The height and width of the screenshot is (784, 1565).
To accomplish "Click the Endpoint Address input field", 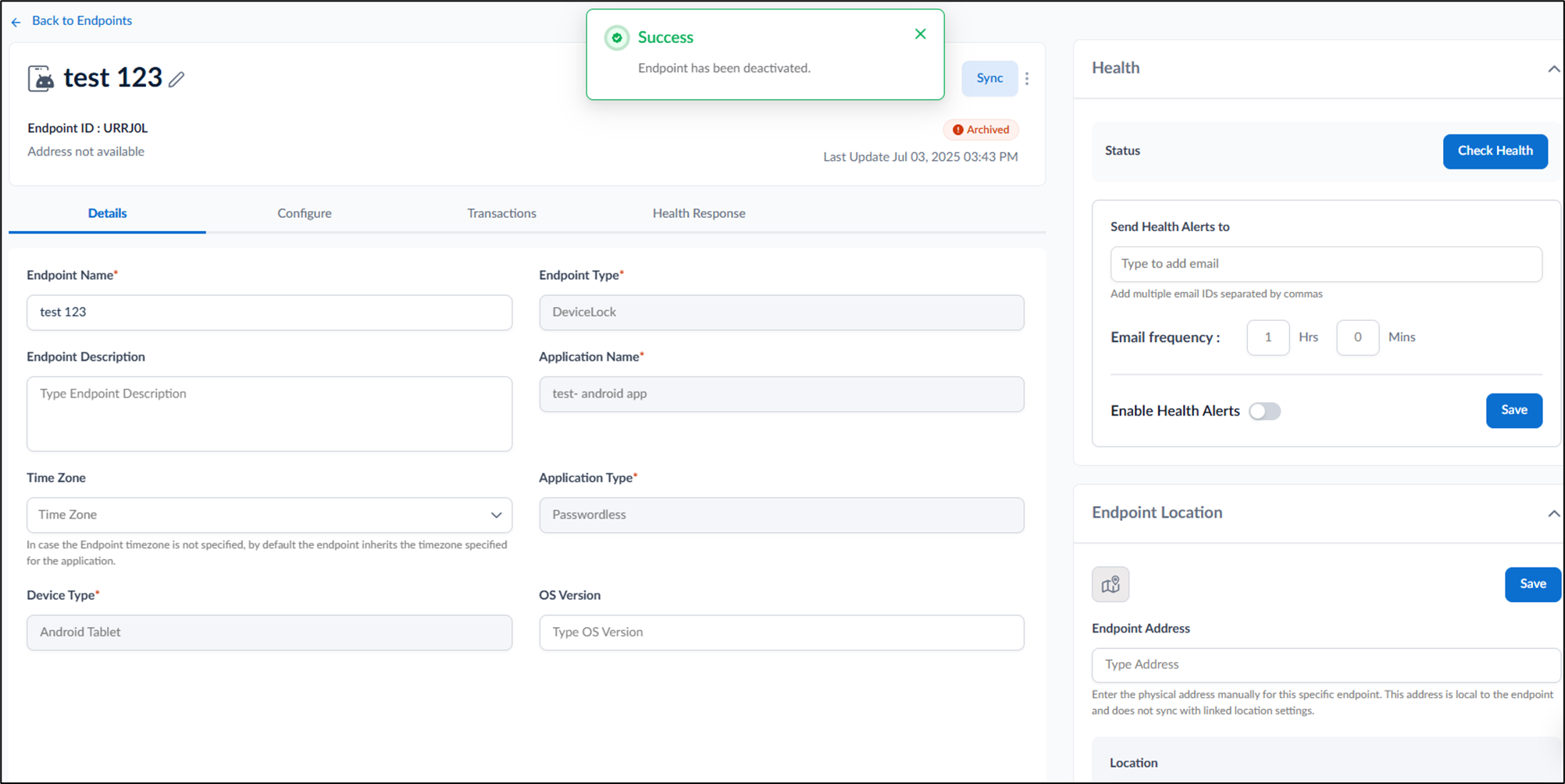I will click(1326, 665).
